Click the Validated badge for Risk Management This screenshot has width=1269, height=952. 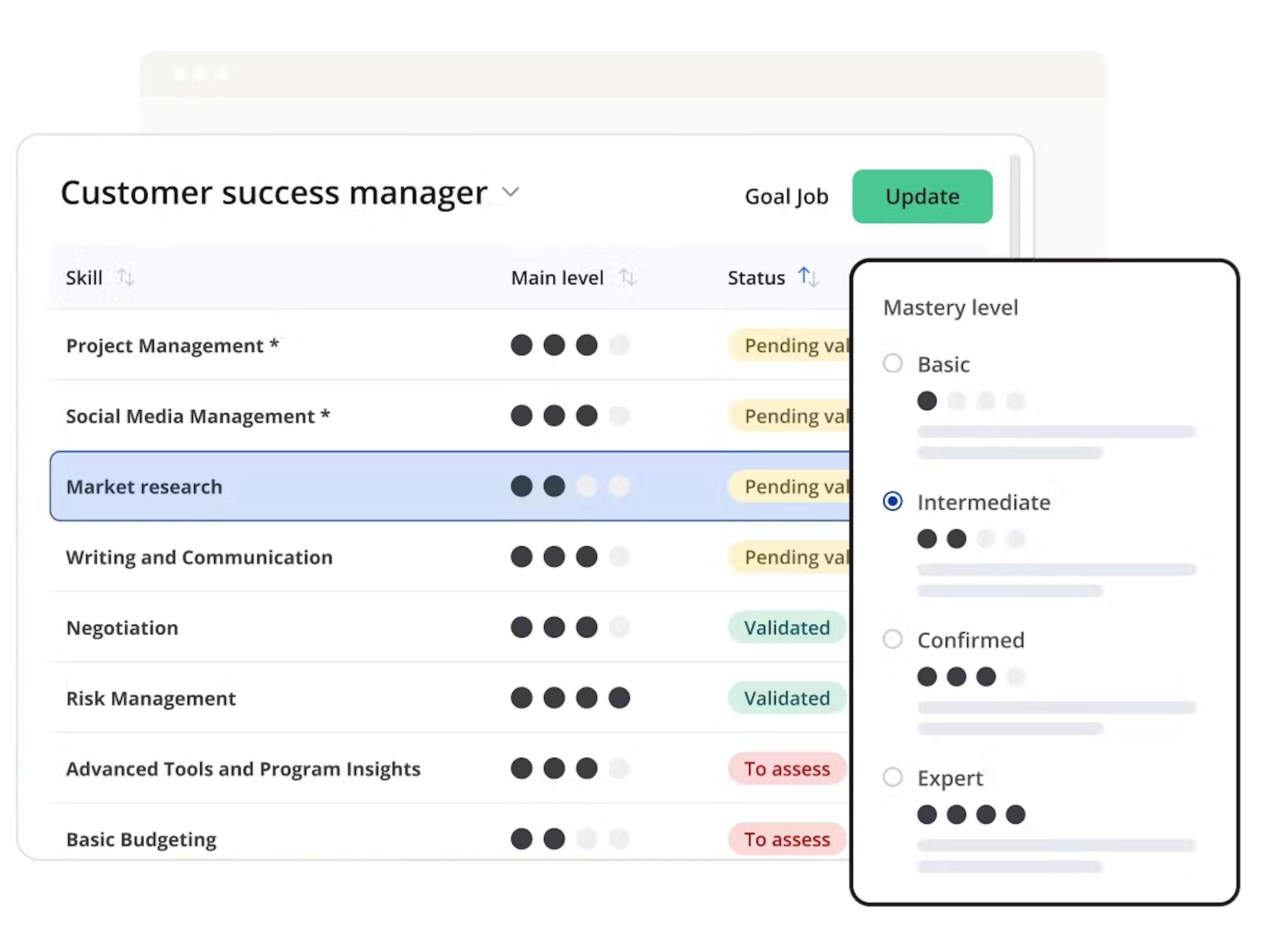pyautogui.click(x=787, y=698)
